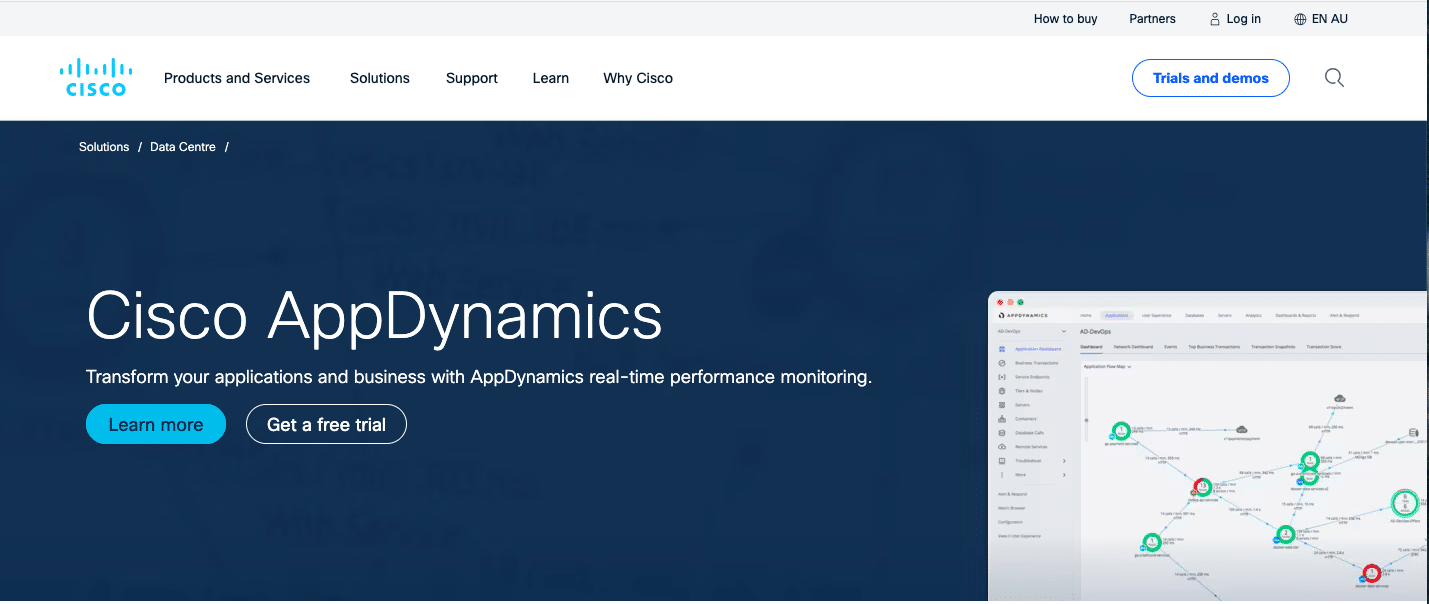The height and width of the screenshot is (604, 1429).
Task: Click the Learn more button
Action: click(x=156, y=424)
